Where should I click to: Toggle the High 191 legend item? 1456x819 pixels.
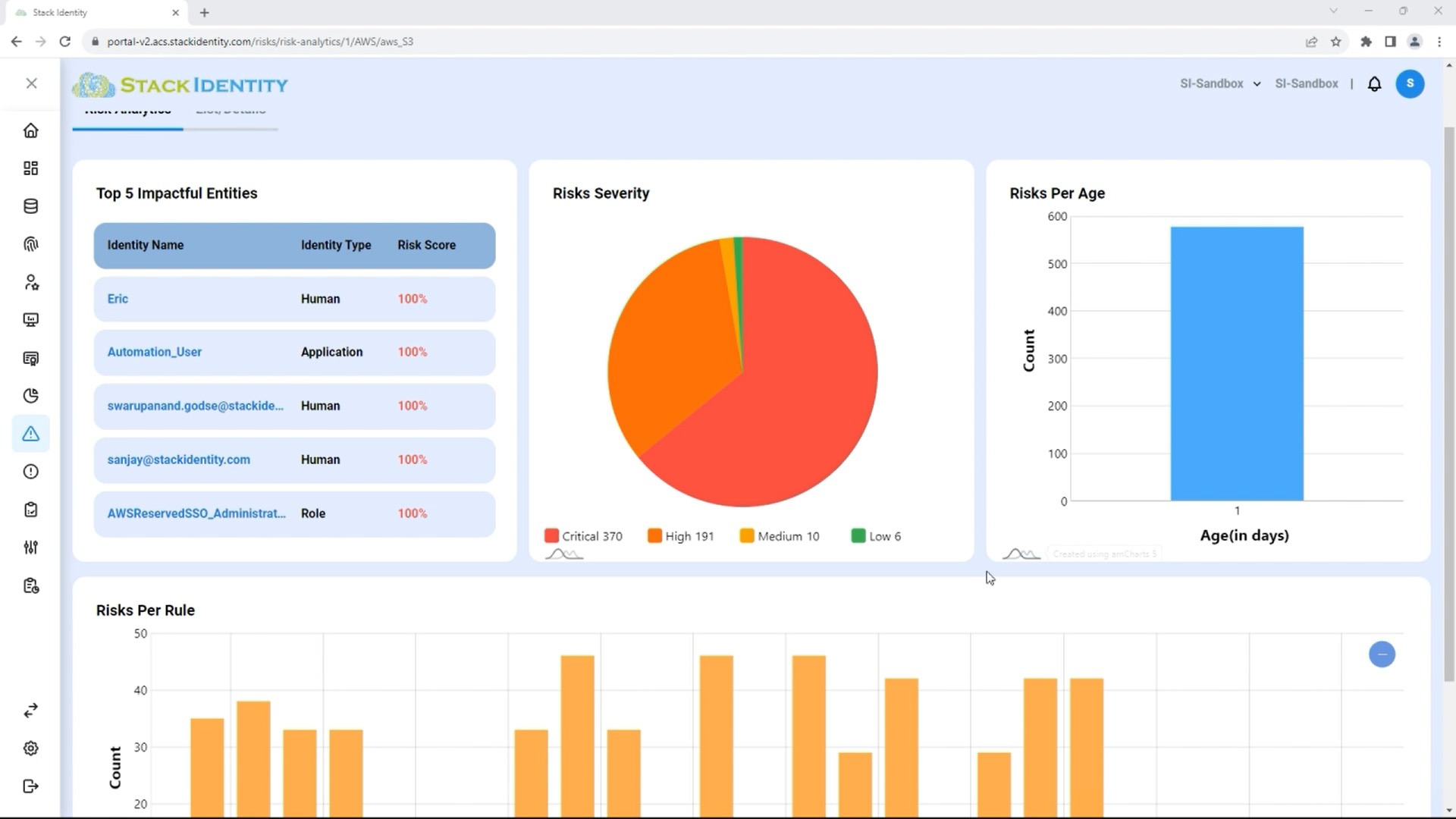click(x=680, y=535)
